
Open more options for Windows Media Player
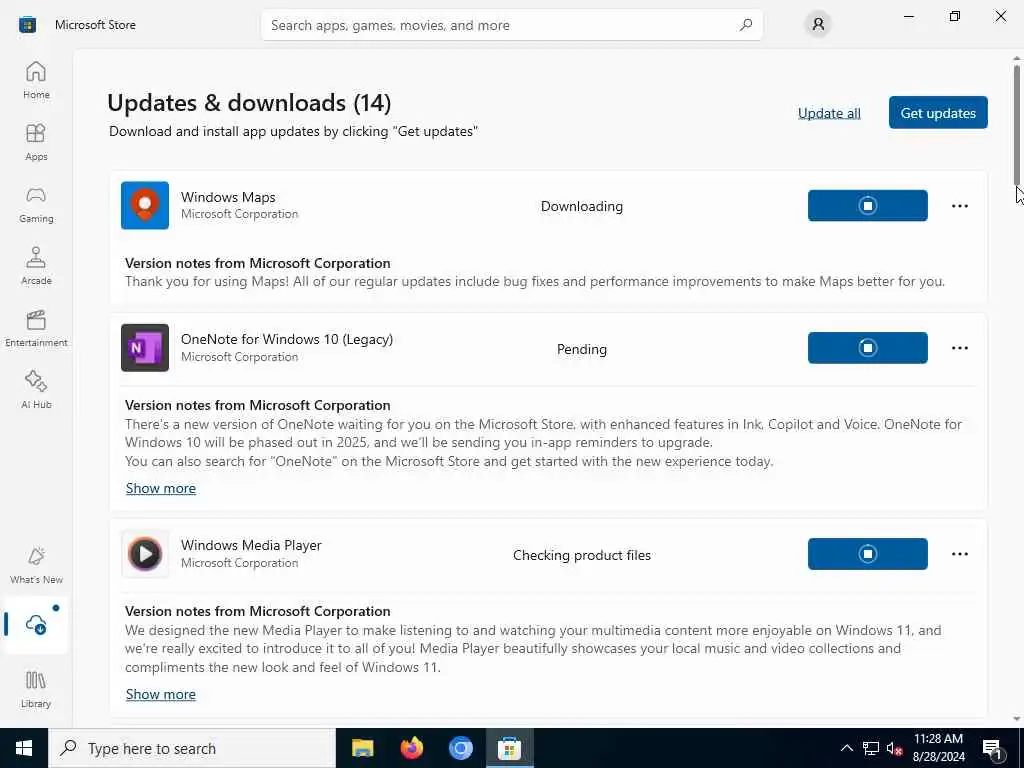959,554
